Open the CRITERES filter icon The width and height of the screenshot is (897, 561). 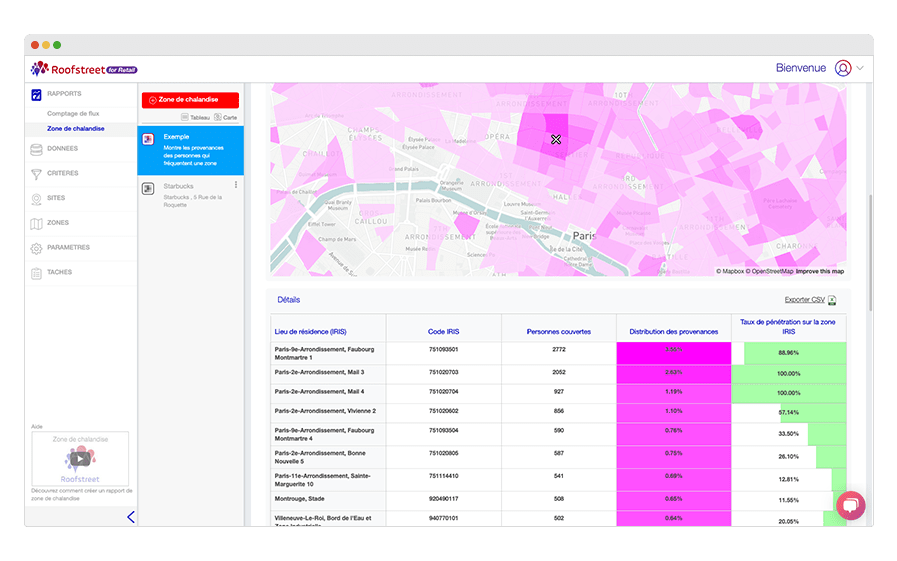[x=36, y=174]
